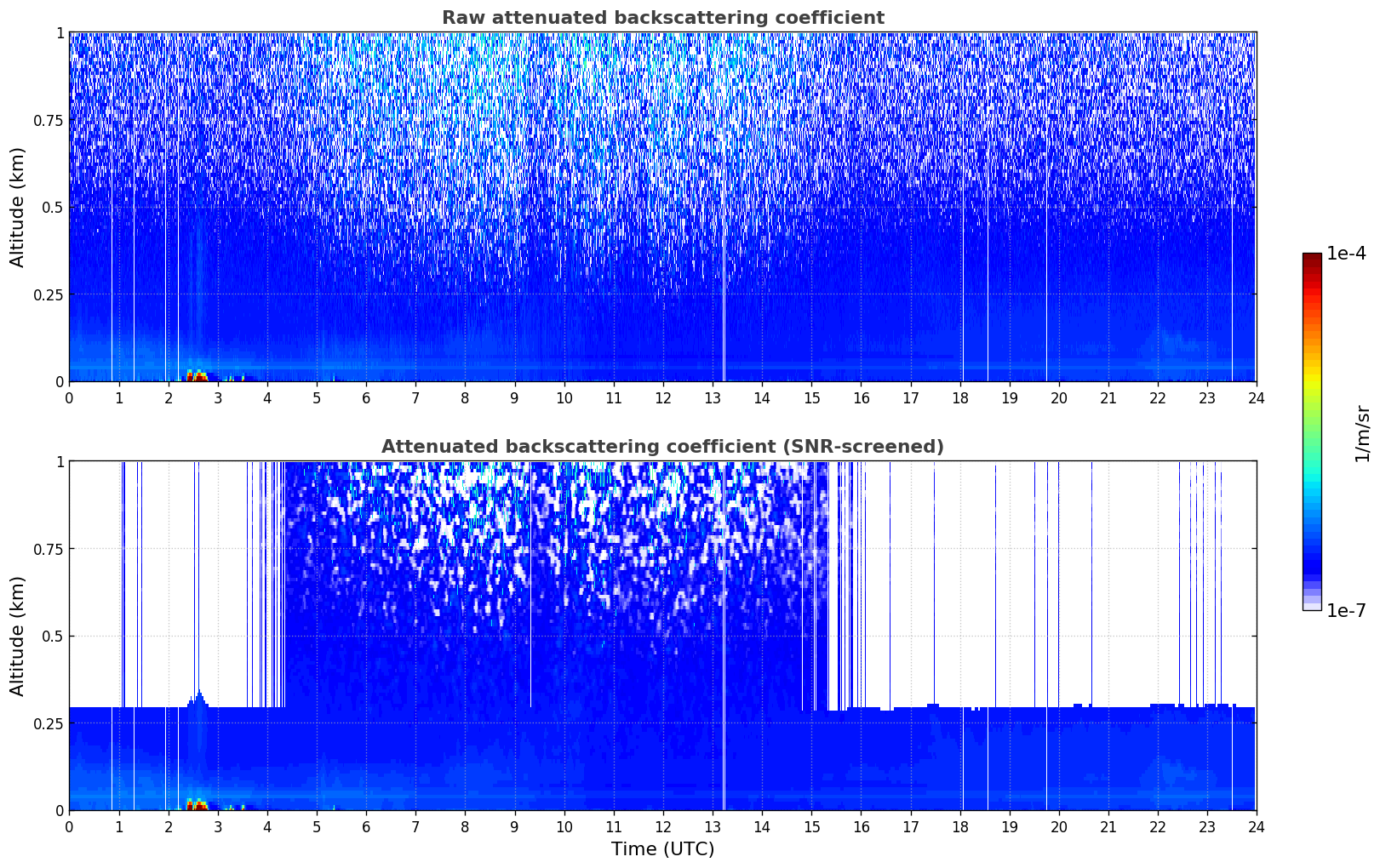Click hour 18 tick label under the Raw plot
This screenshot has width=1380, height=868.
(x=959, y=397)
